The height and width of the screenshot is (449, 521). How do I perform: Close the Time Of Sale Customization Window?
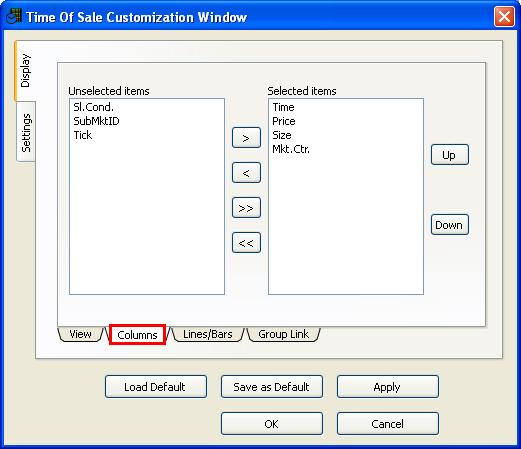point(504,16)
